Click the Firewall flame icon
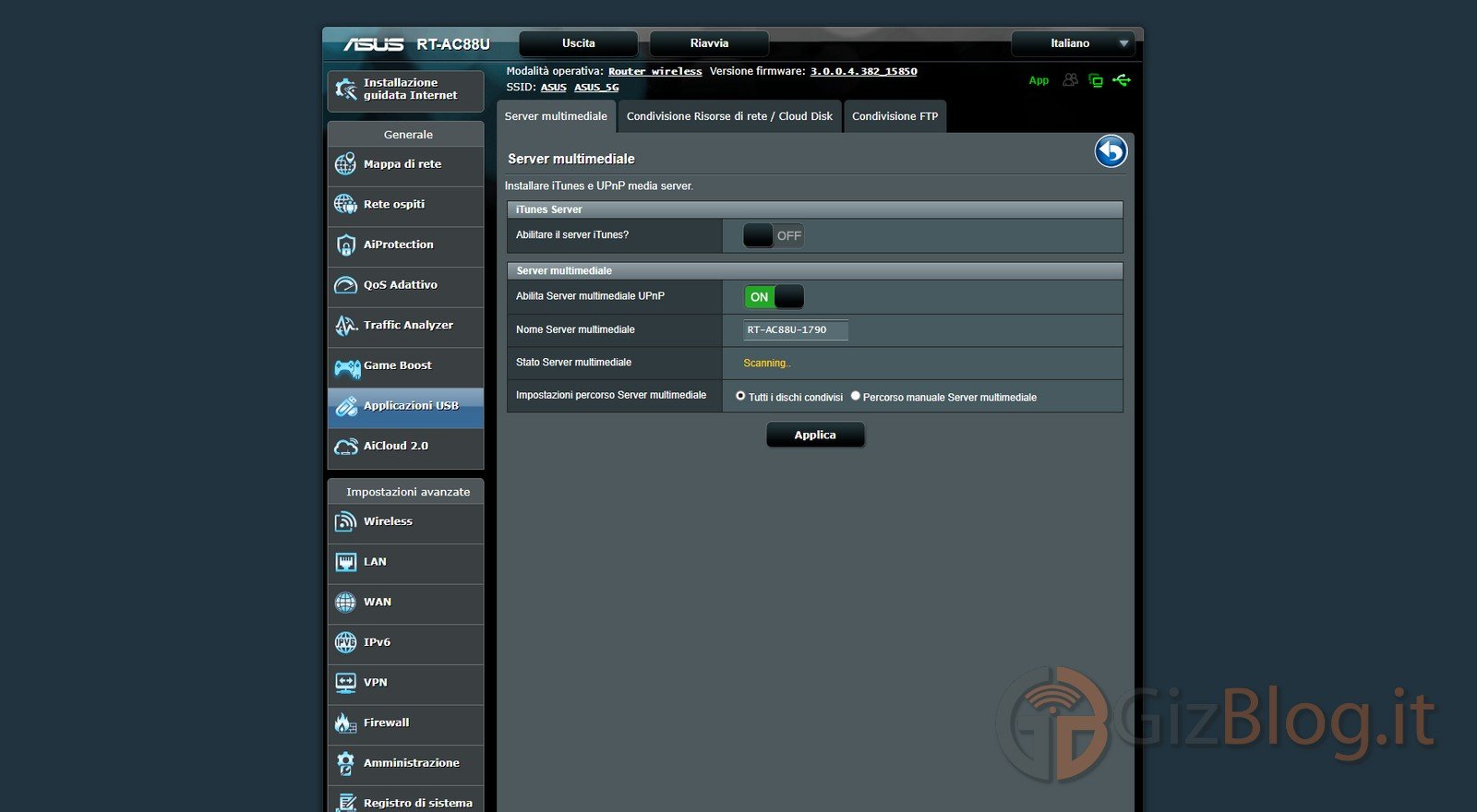 click(x=345, y=723)
